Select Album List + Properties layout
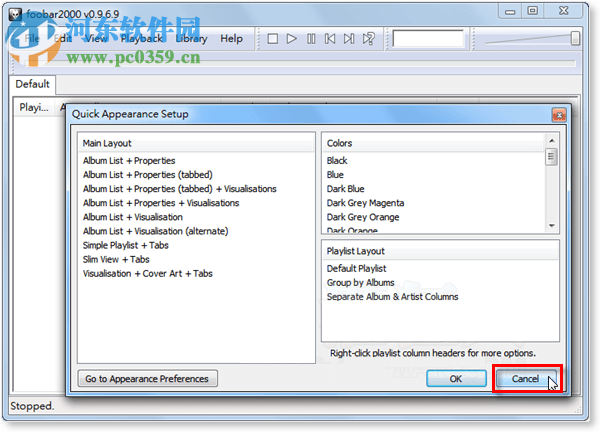 tap(129, 161)
